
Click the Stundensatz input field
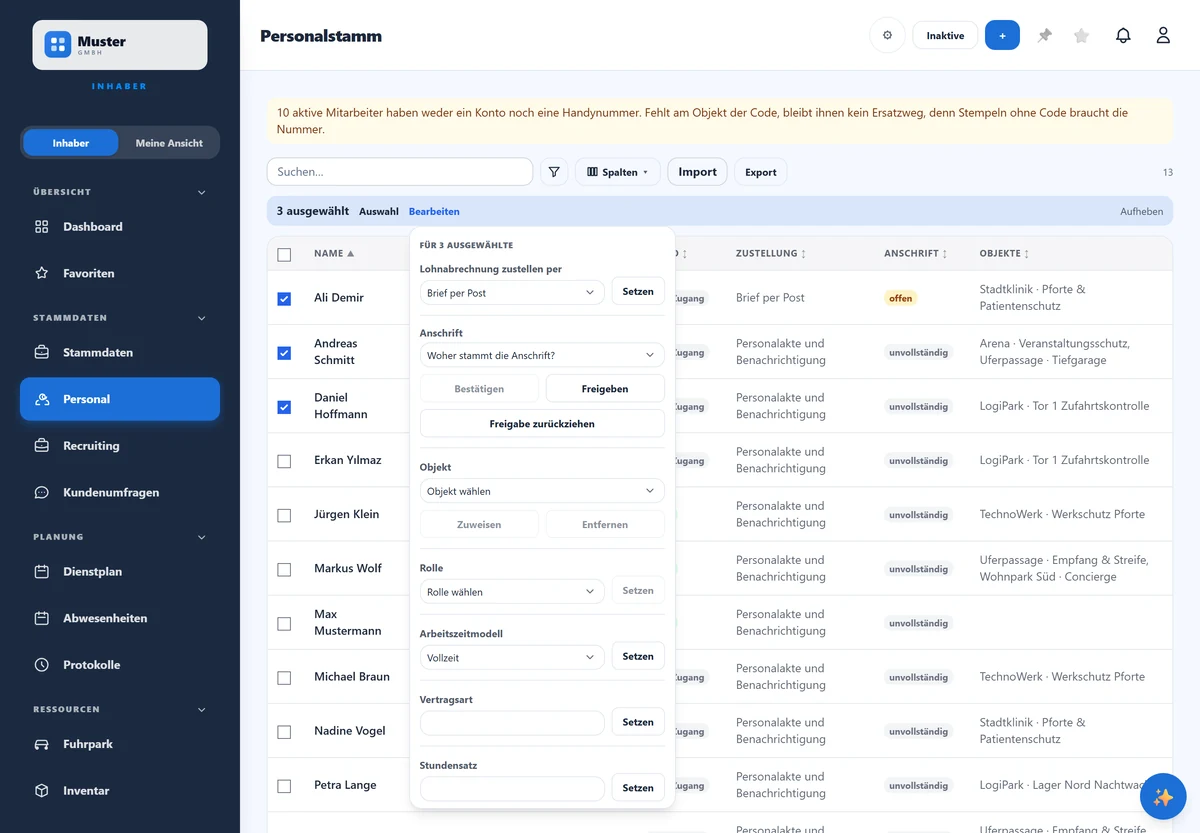point(512,789)
